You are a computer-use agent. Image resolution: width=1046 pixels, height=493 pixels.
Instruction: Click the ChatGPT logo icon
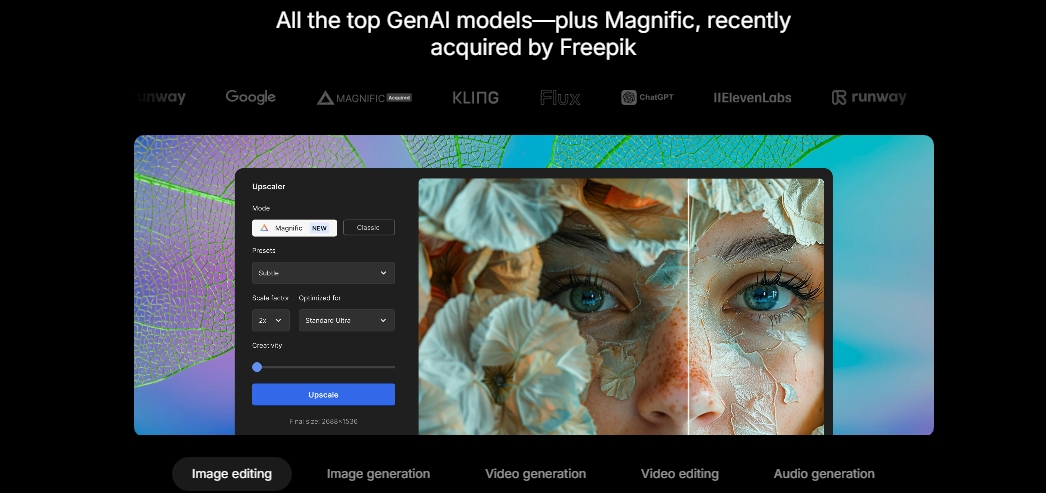(x=628, y=97)
